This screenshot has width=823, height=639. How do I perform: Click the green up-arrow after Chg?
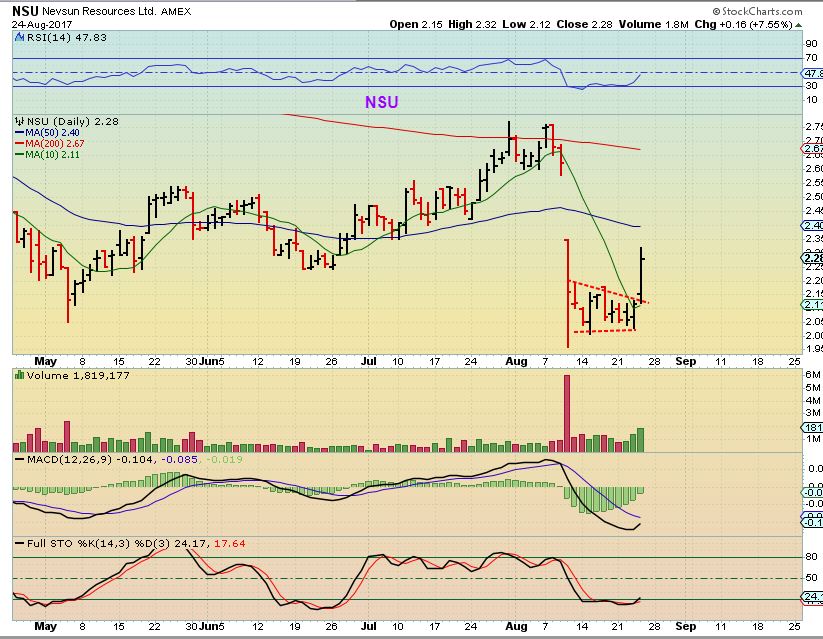[x=799, y=25]
